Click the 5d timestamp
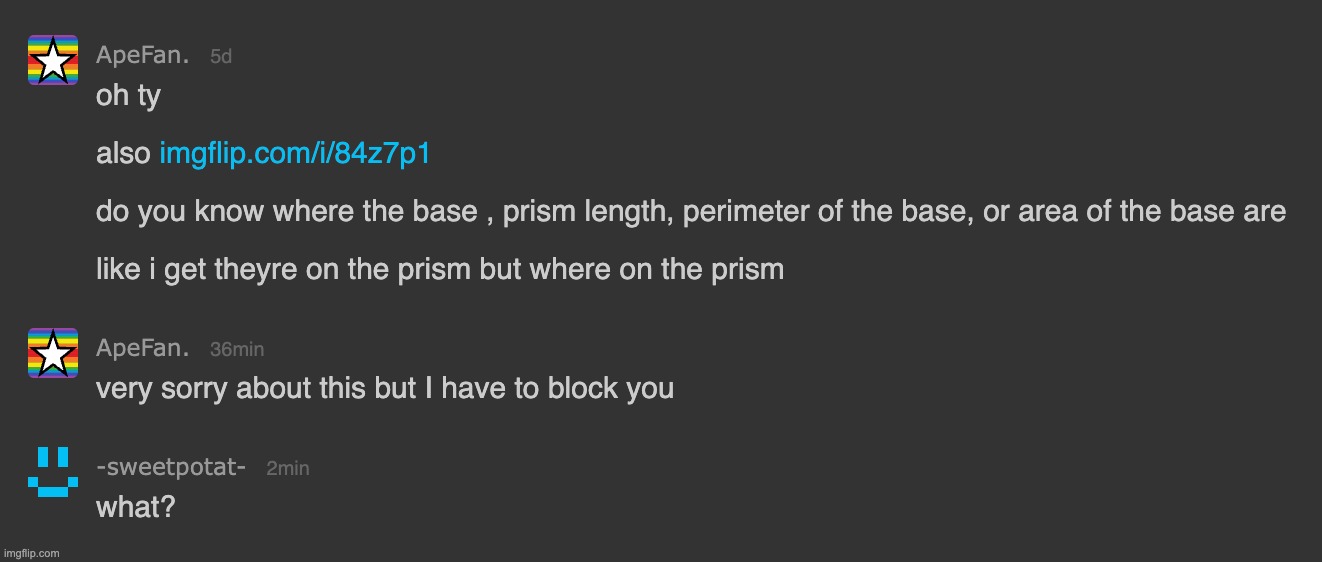The height and width of the screenshot is (562, 1322). (x=221, y=57)
